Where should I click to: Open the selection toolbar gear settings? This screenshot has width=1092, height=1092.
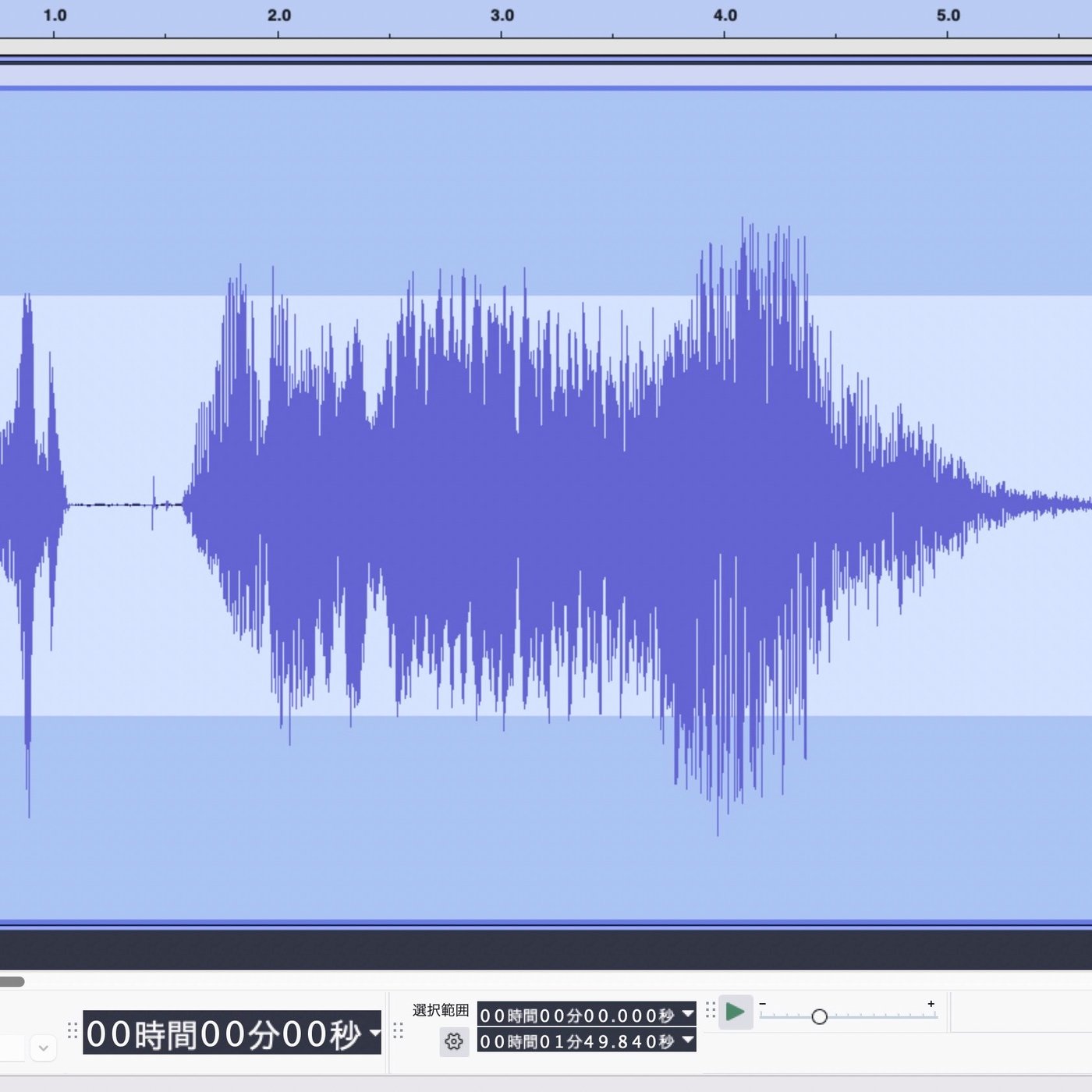click(x=454, y=1041)
